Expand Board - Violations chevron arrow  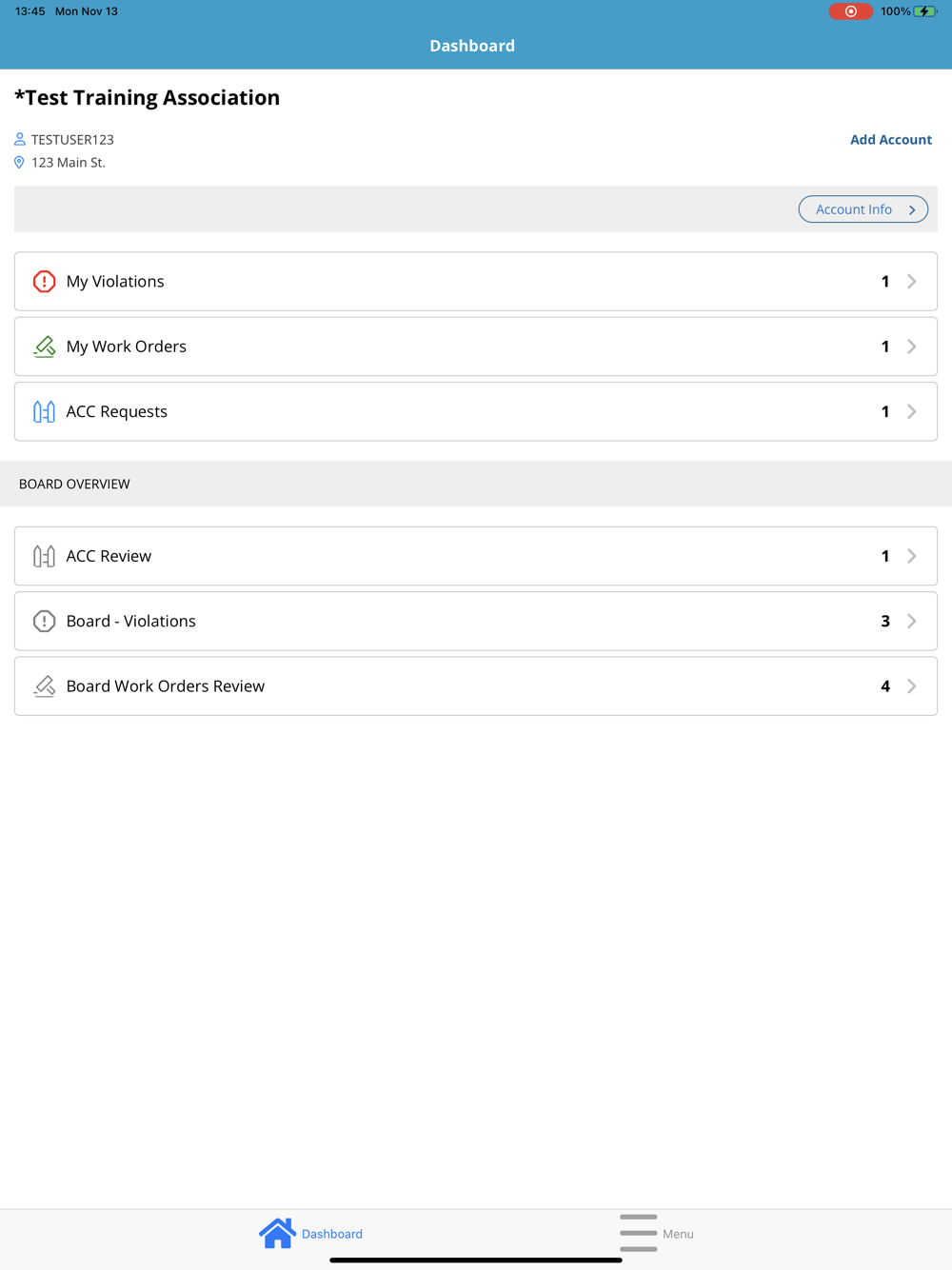click(x=912, y=621)
